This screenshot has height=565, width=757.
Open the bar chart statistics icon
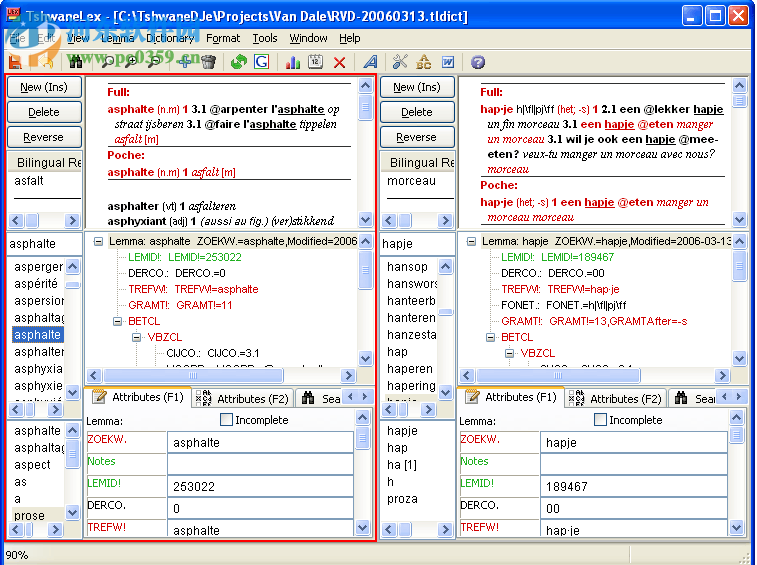292,62
